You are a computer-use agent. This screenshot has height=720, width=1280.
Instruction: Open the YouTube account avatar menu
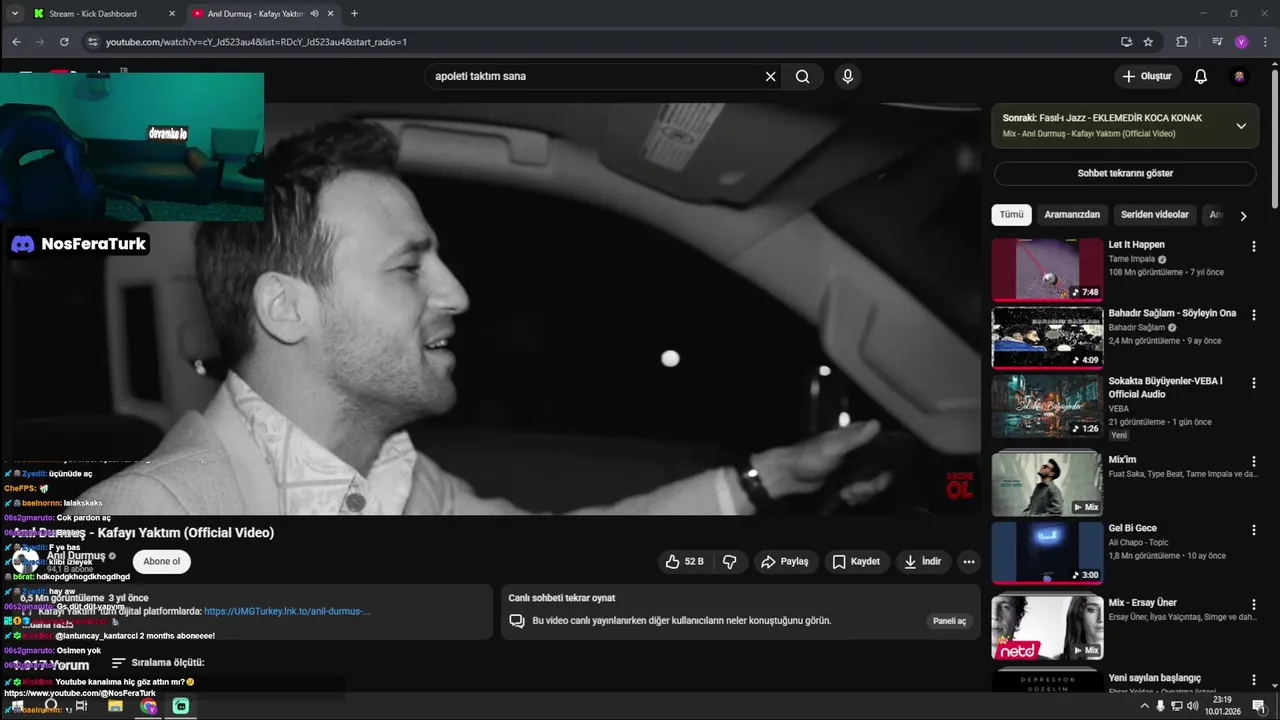pyautogui.click(x=1239, y=76)
